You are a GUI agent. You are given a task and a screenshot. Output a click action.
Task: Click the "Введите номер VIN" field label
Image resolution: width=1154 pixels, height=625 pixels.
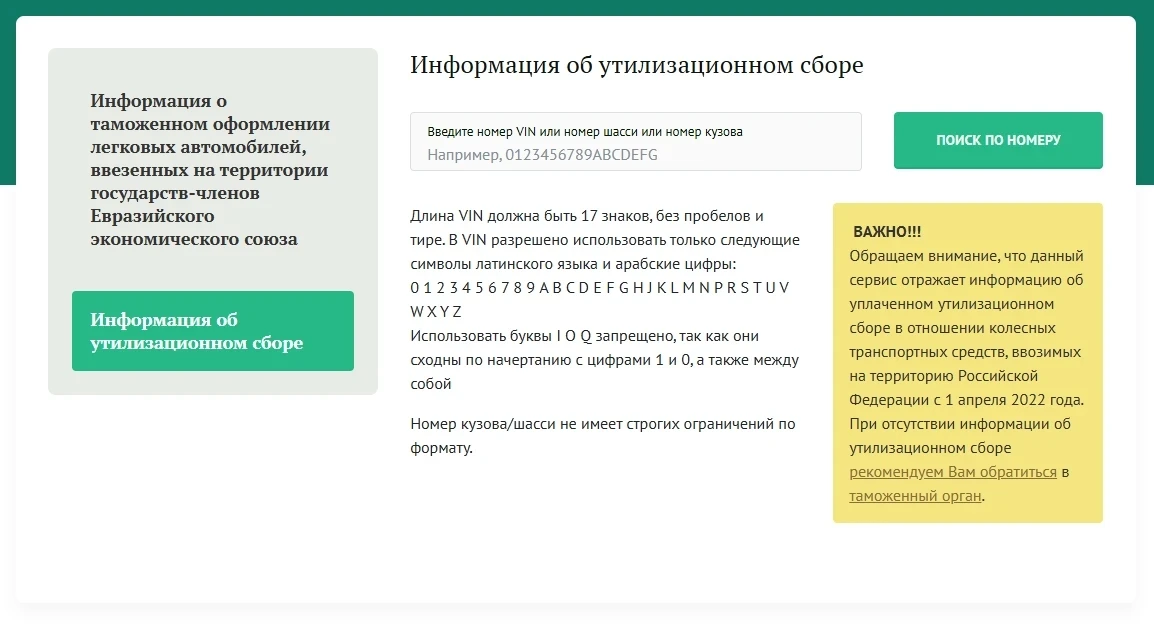pos(584,132)
